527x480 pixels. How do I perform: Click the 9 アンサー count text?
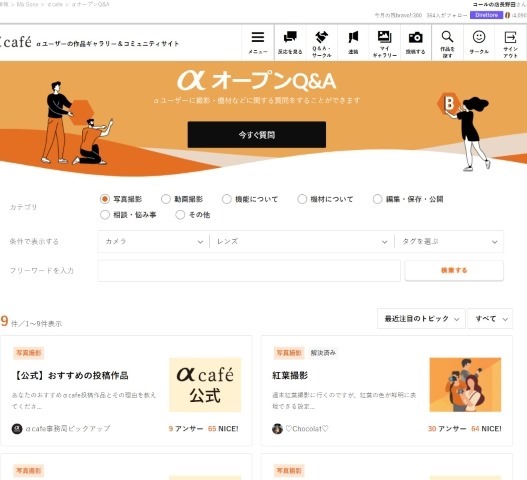point(186,429)
